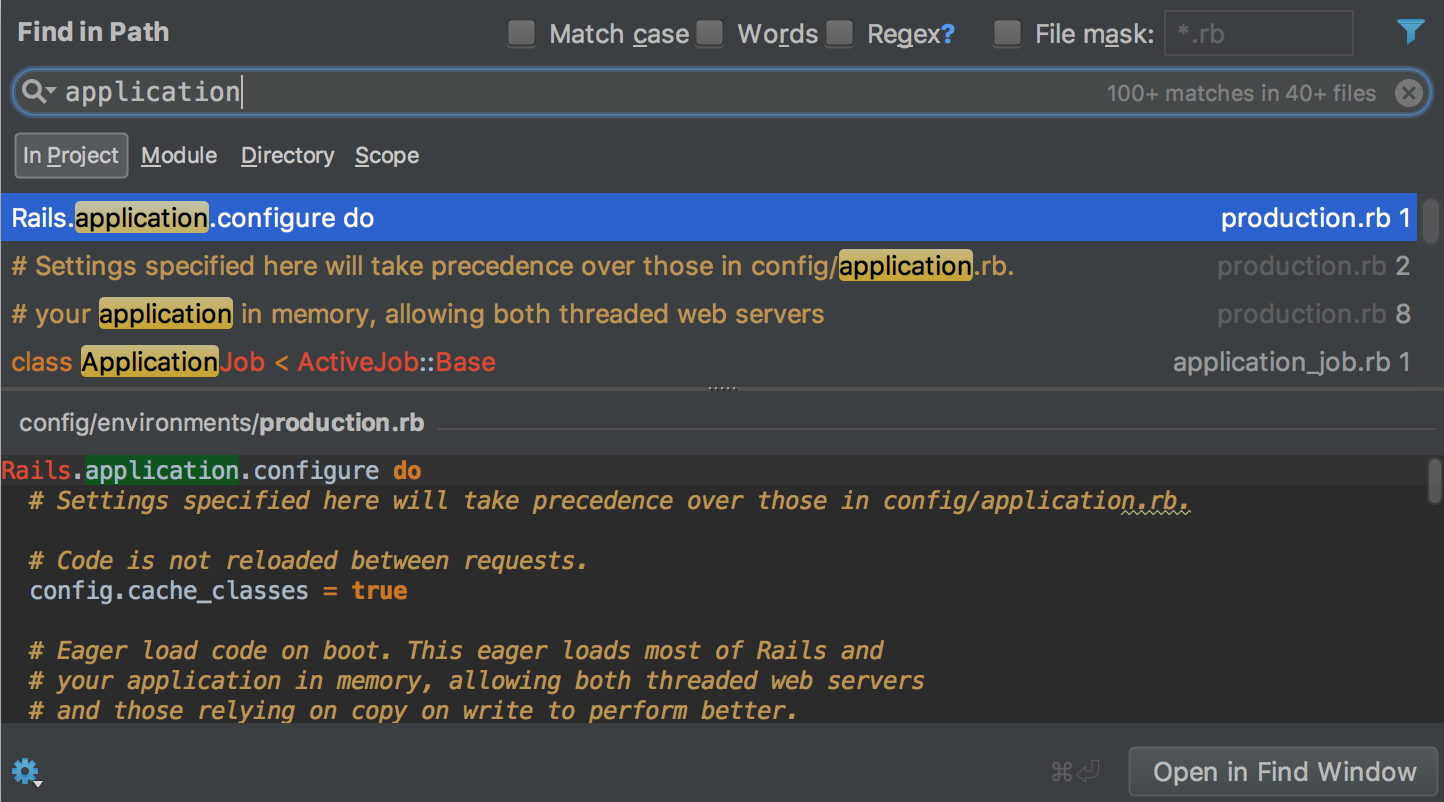This screenshot has width=1444, height=802.
Task: Click config/environments/production.rb path label
Action: coord(222,423)
